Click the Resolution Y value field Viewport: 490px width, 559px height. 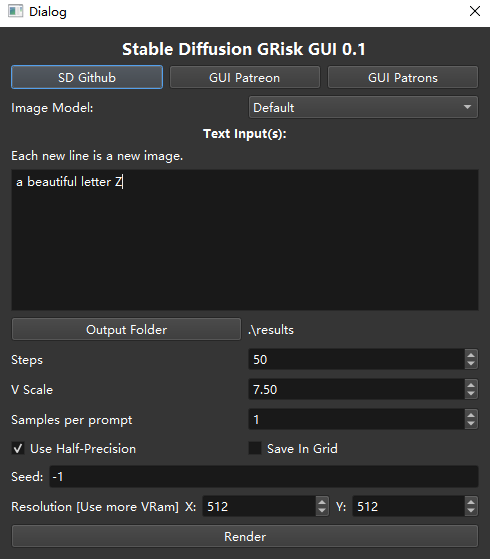pyautogui.click(x=409, y=506)
